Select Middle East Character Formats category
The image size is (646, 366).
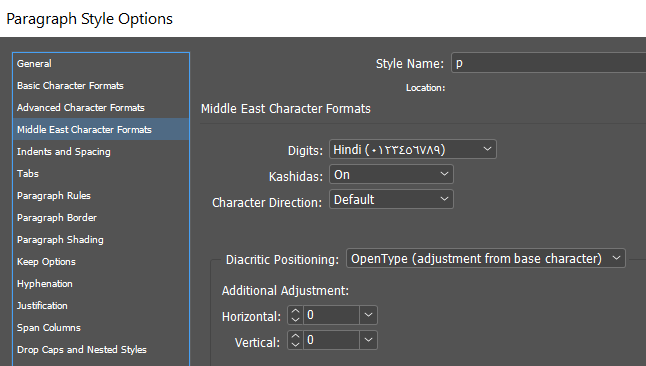pyautogui.click(x=101, y=129)
